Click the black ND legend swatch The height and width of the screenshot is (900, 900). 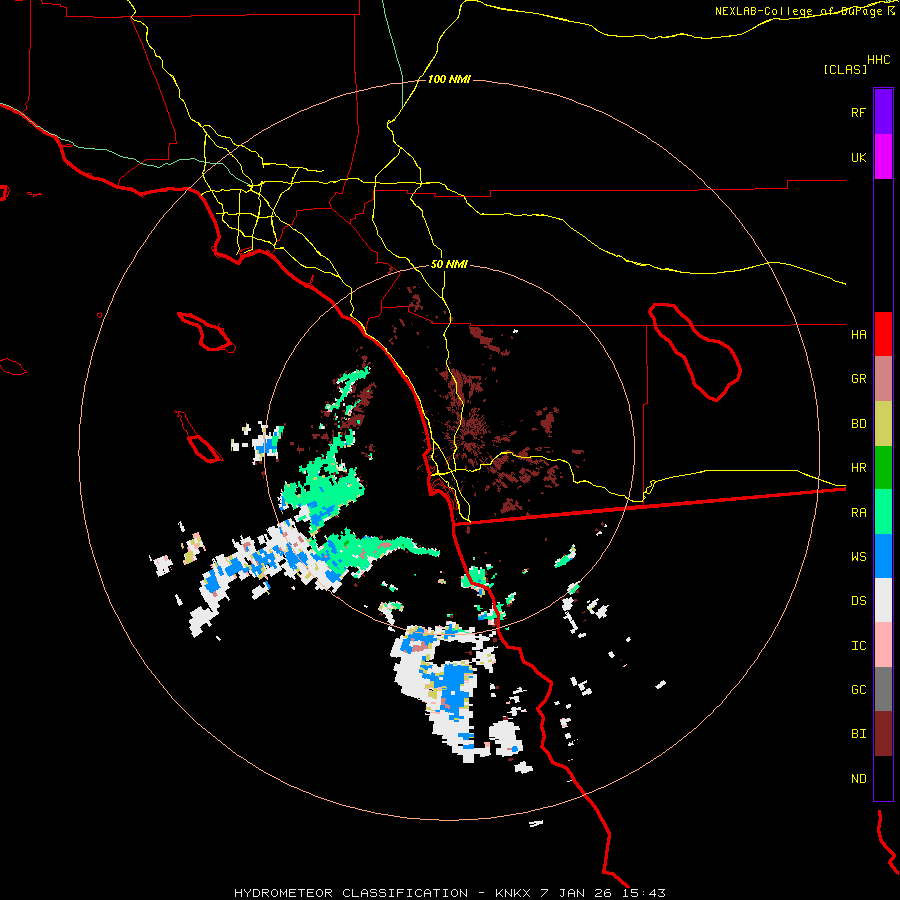883,778
